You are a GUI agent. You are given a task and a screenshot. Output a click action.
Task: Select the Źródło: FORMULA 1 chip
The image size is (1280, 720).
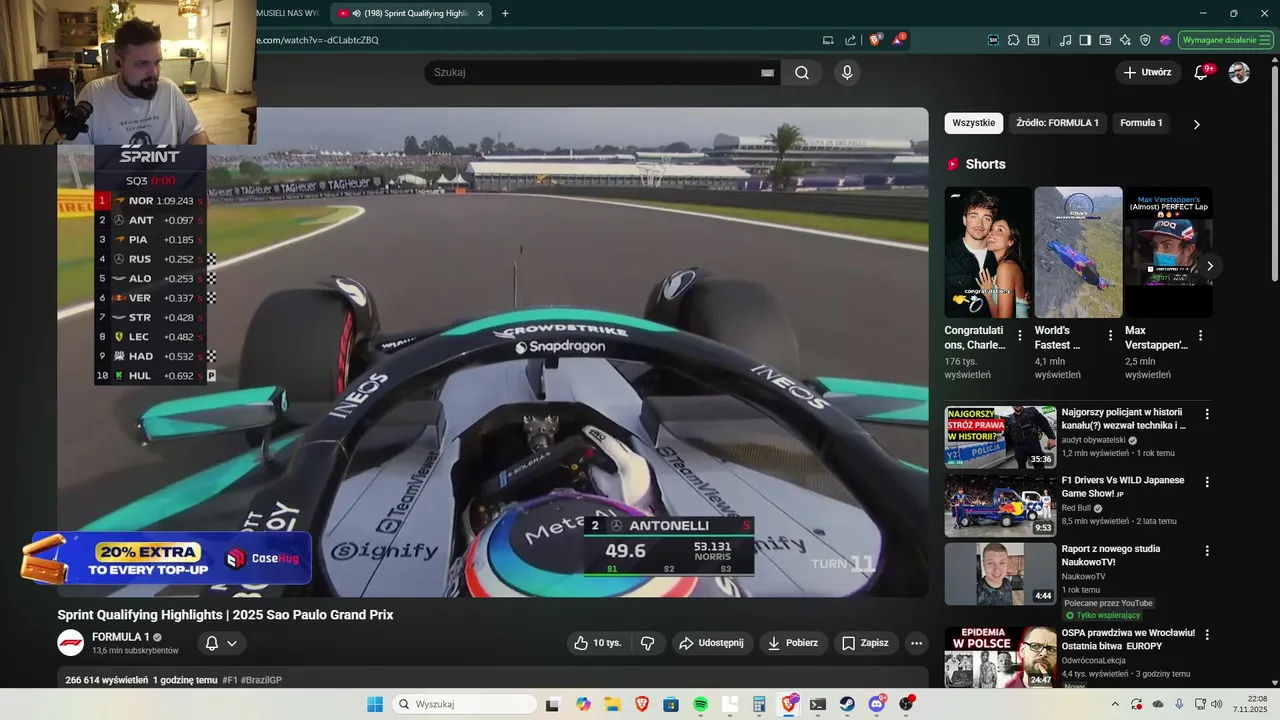tap(1057, 123)
